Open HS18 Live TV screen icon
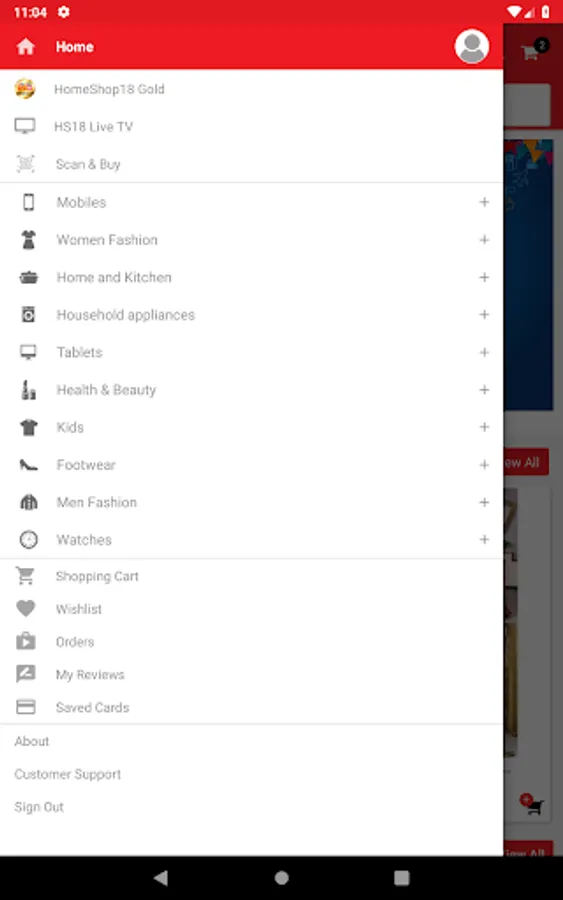The width and height of the screenshot is (563, 900). [25, 126]
